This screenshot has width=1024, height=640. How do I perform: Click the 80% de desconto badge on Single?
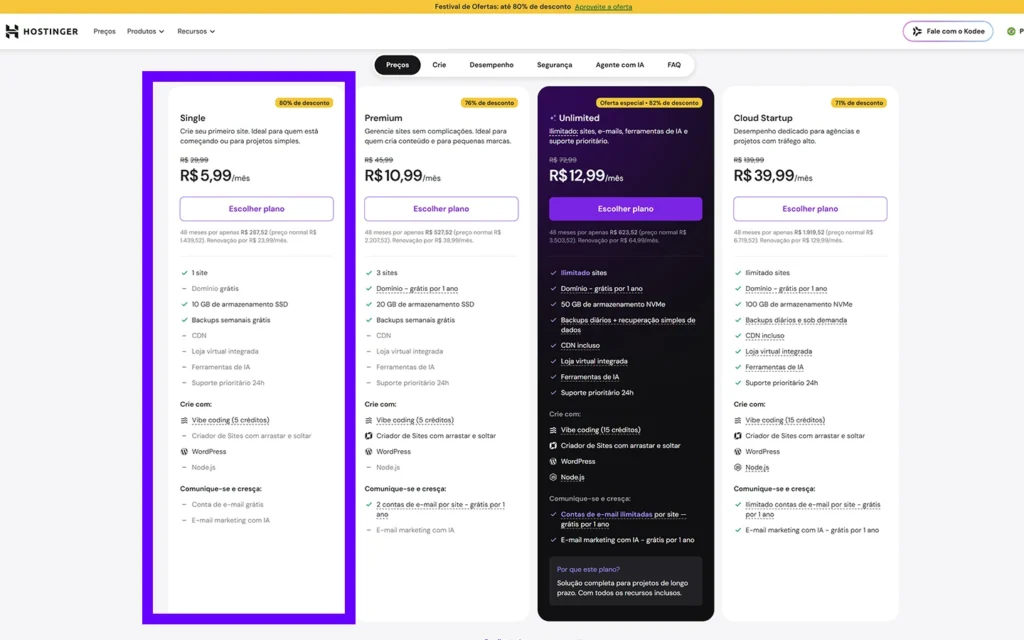pyautogui.click(x=304, y=103)
